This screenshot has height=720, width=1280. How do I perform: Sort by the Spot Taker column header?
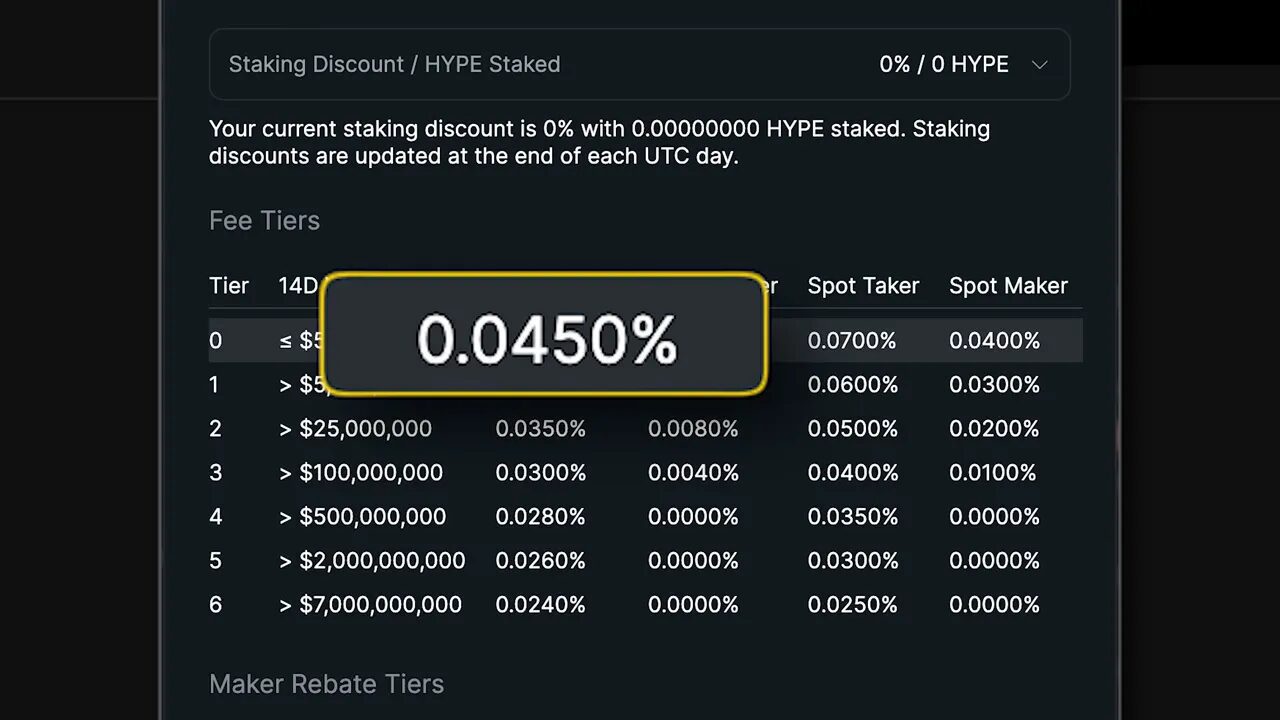[x=863, y=286]
